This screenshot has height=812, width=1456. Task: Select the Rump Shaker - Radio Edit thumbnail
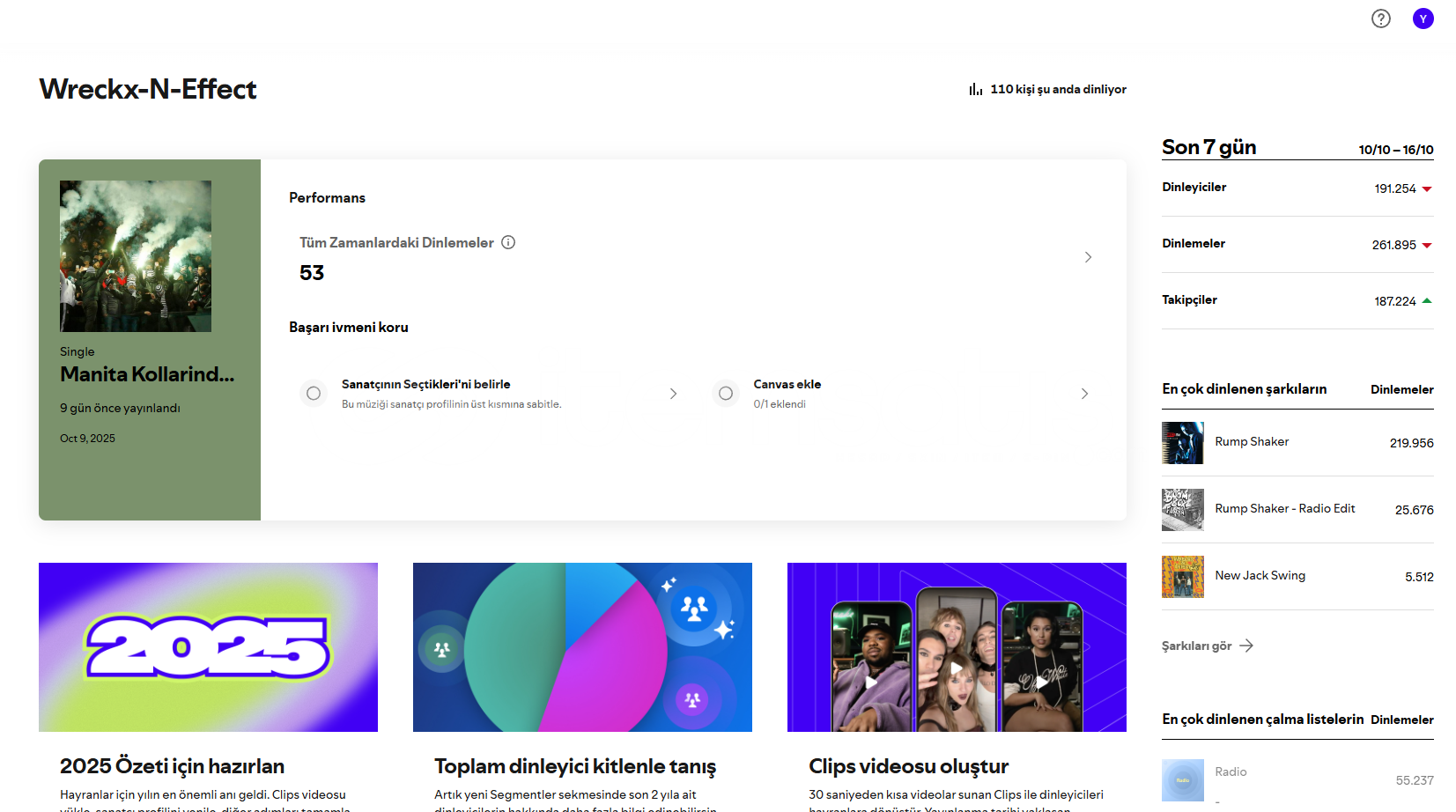[x=1183, y=510]
